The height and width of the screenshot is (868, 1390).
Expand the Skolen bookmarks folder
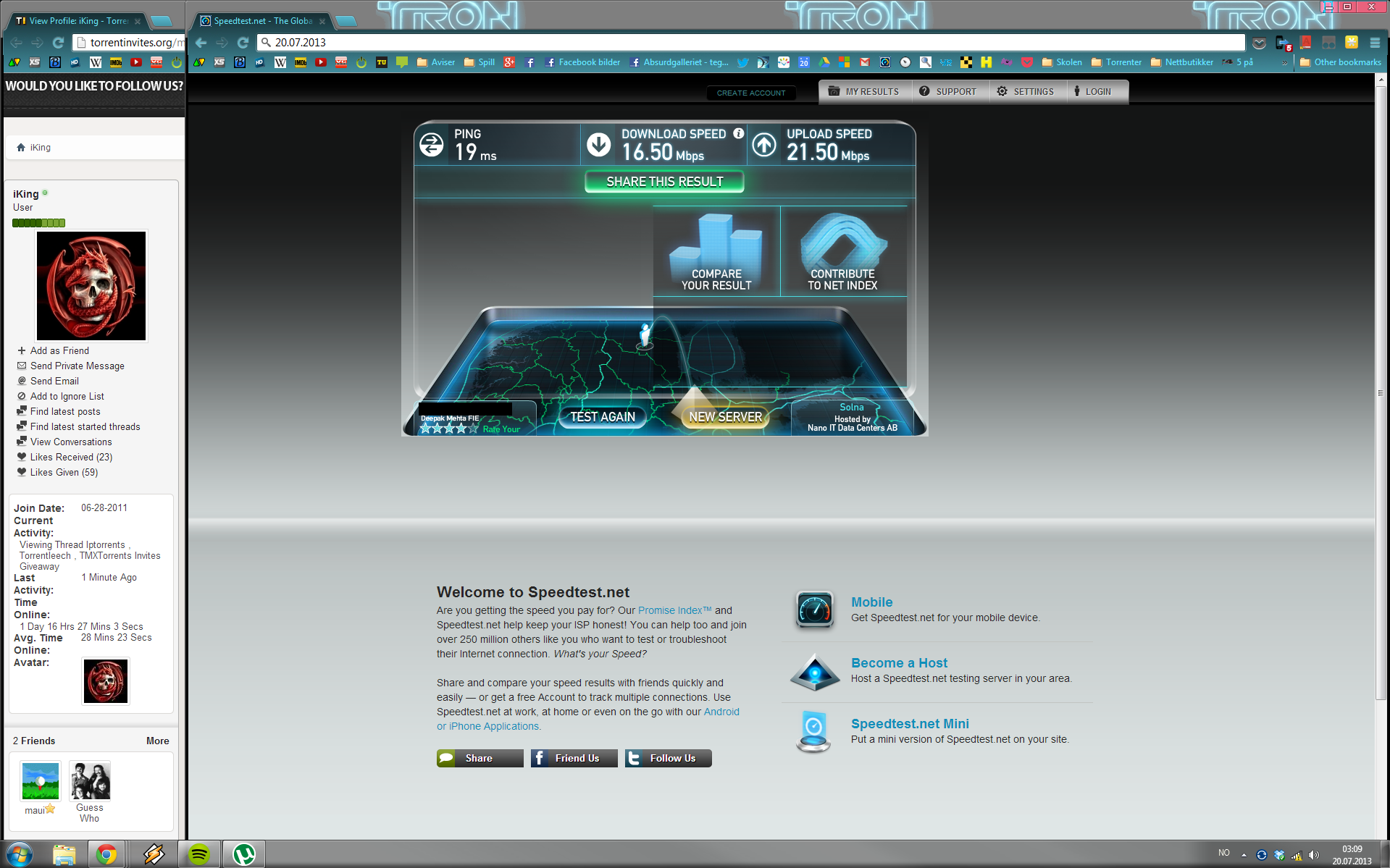tap(1062, 62)
